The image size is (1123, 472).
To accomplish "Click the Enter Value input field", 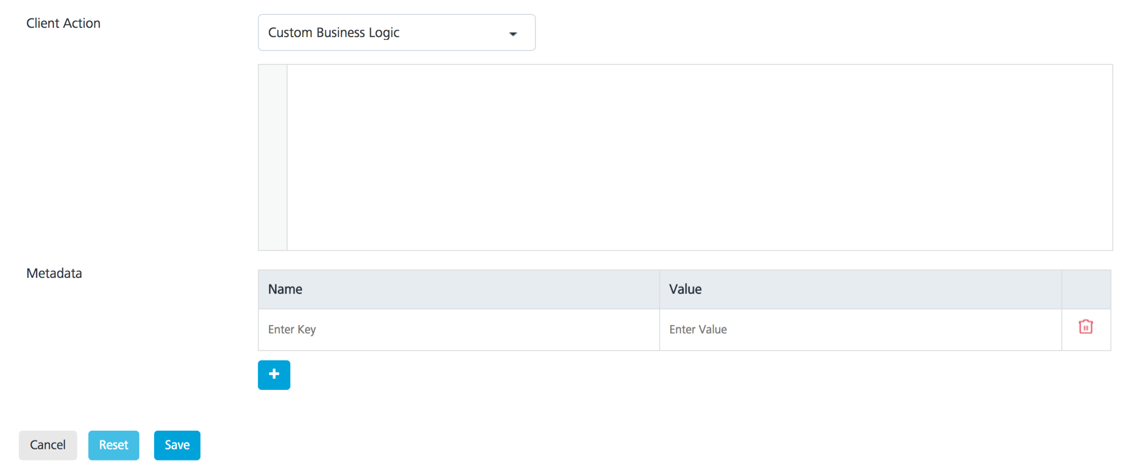I will point(859,330).
